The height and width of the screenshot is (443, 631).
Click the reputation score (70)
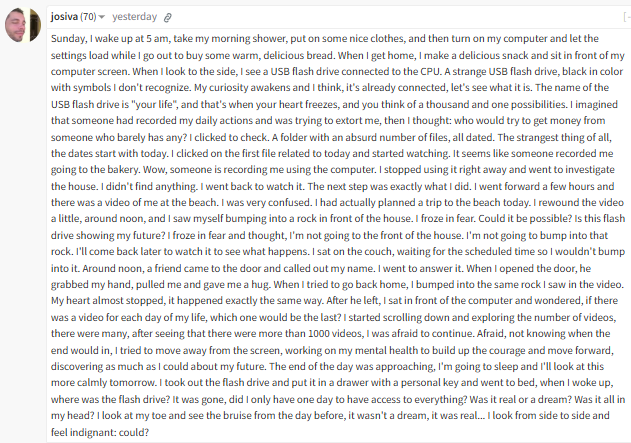tap(88, 17)
